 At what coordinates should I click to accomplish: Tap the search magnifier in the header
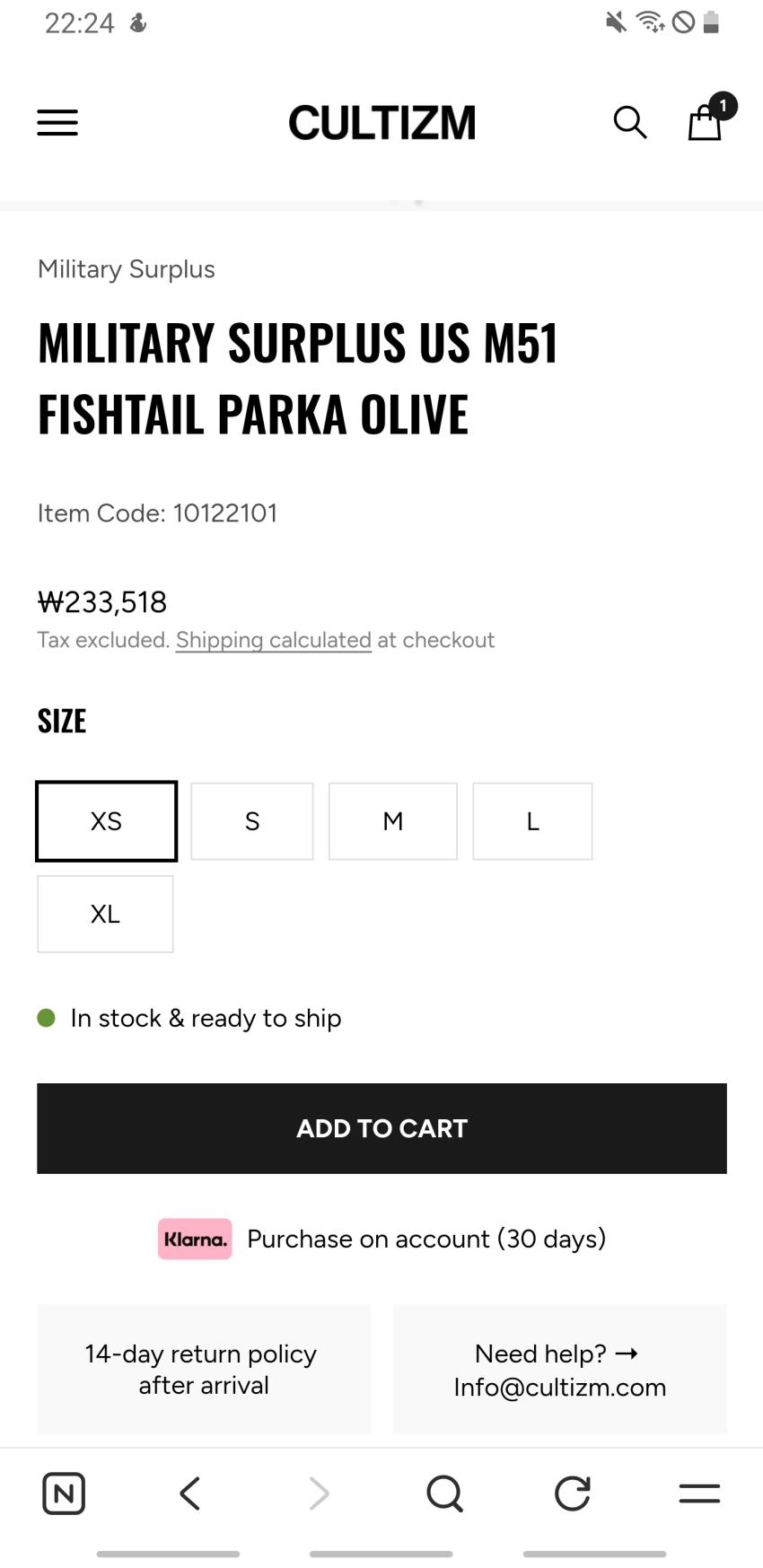[629, 122]
